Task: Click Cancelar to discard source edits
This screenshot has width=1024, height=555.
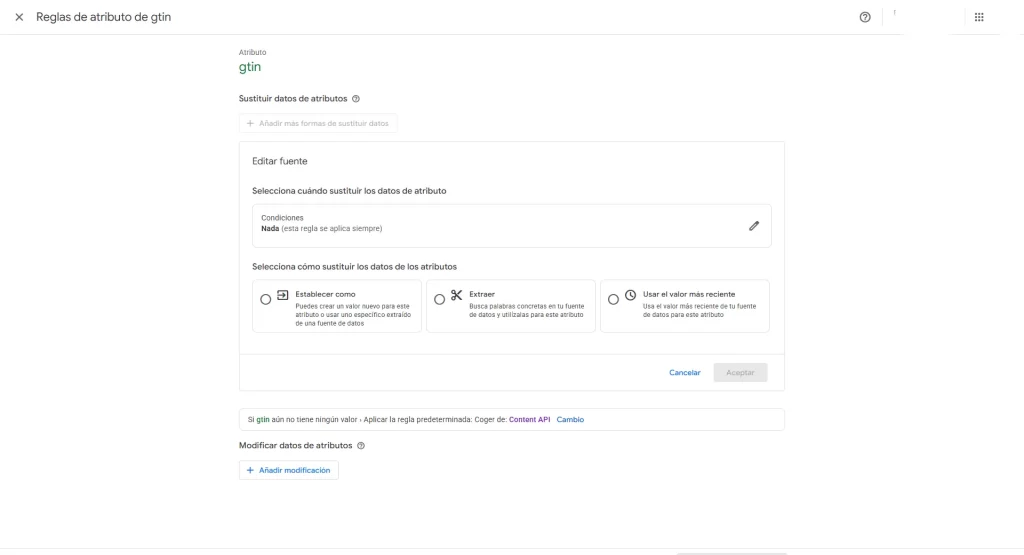Action: tap(684, 372)
